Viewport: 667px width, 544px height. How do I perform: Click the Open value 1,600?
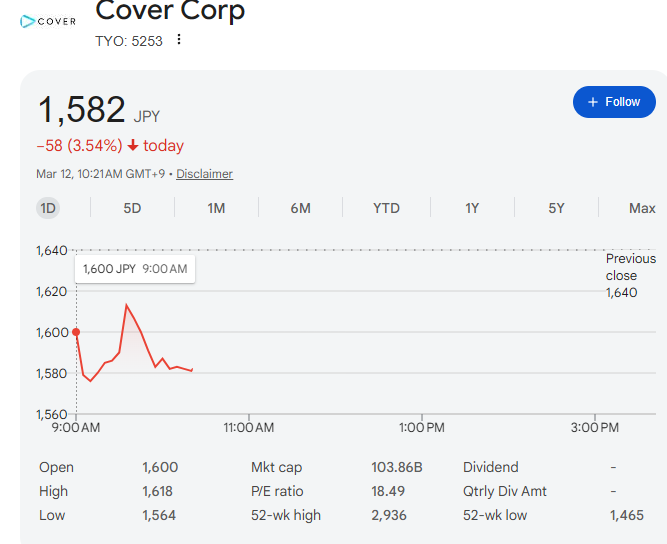(160, 467)
